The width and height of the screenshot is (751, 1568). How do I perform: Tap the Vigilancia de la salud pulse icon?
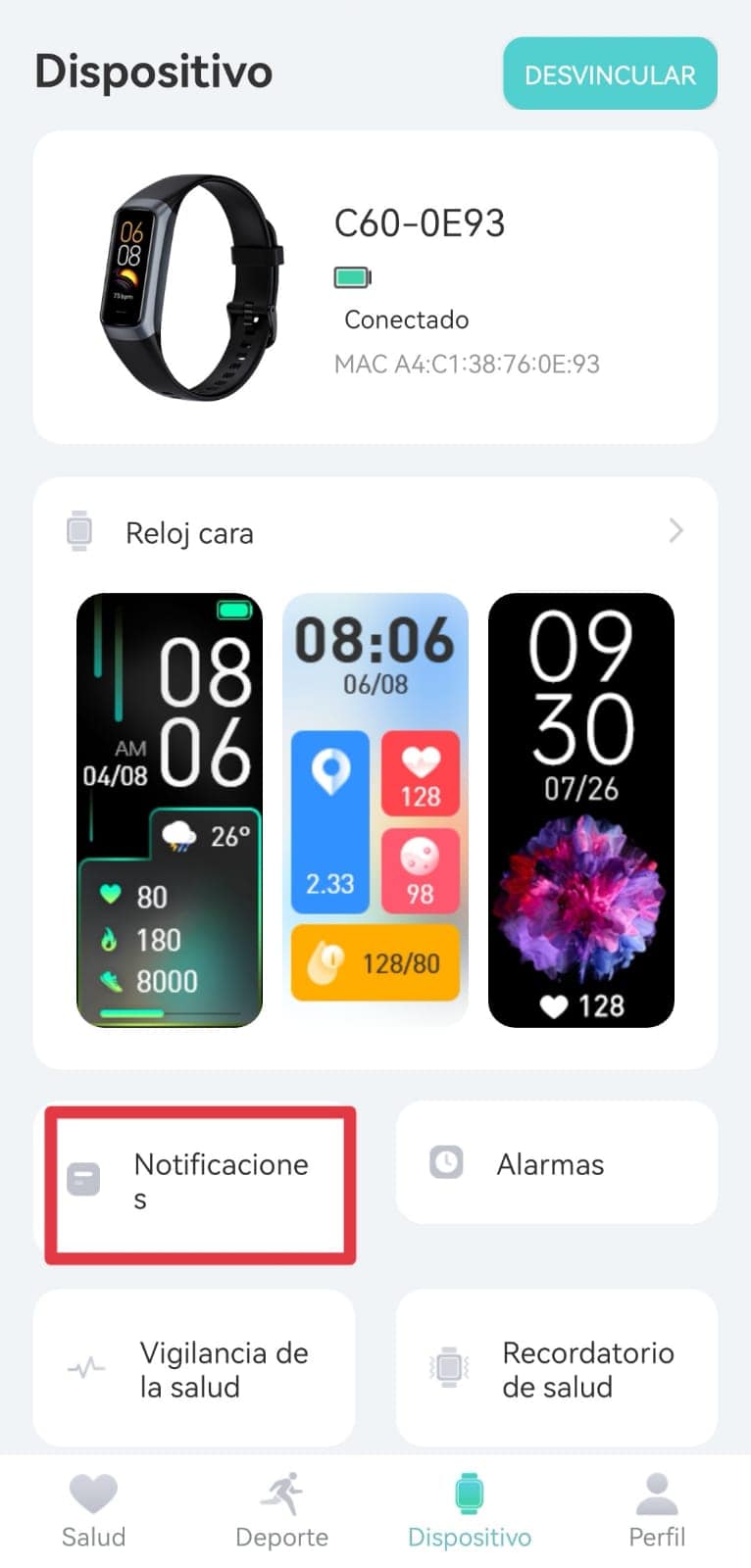[x=86, y=1368]
